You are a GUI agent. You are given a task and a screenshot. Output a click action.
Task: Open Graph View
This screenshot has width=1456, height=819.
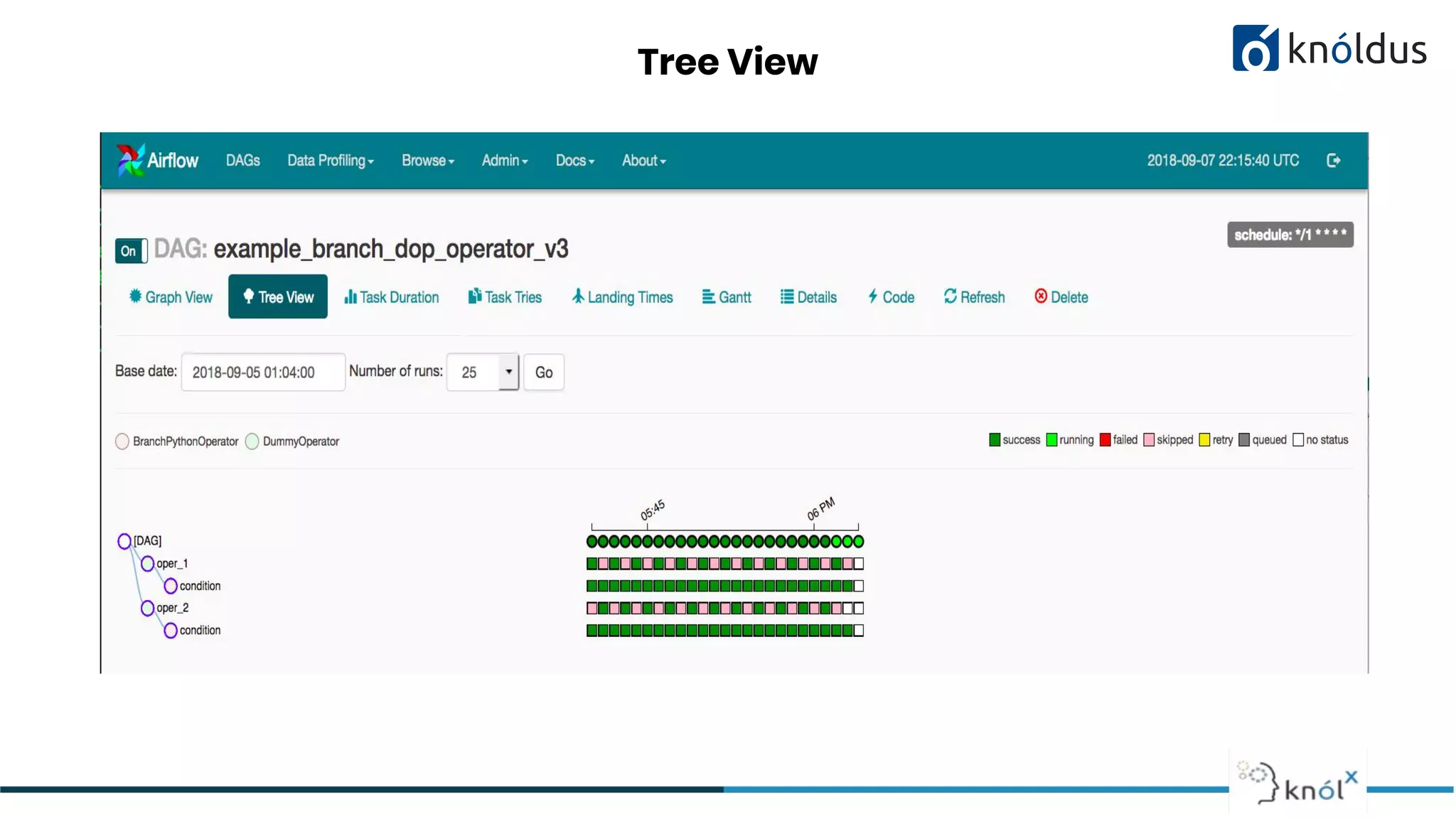click(x=171, y=297)
